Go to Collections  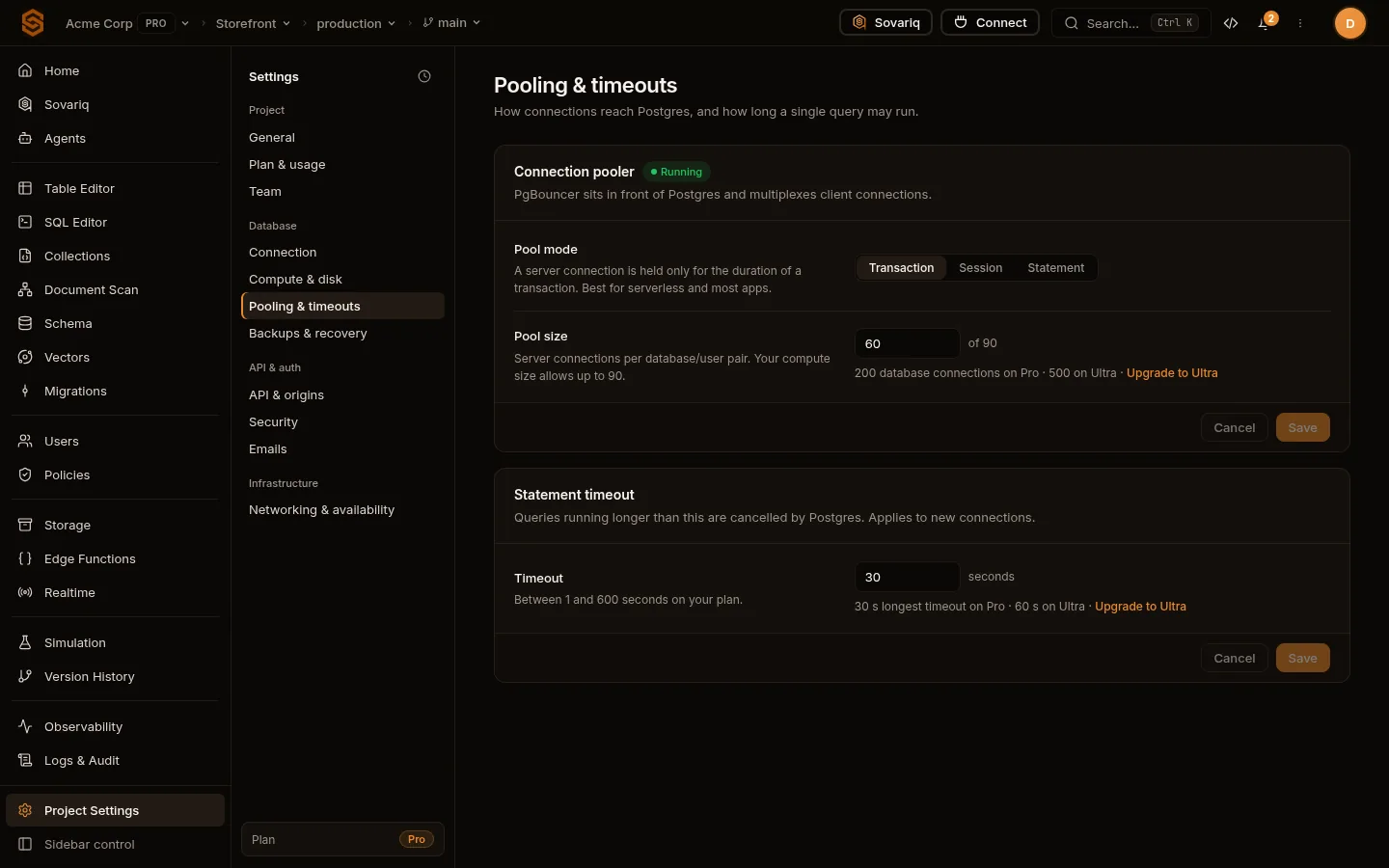(116, 256)
